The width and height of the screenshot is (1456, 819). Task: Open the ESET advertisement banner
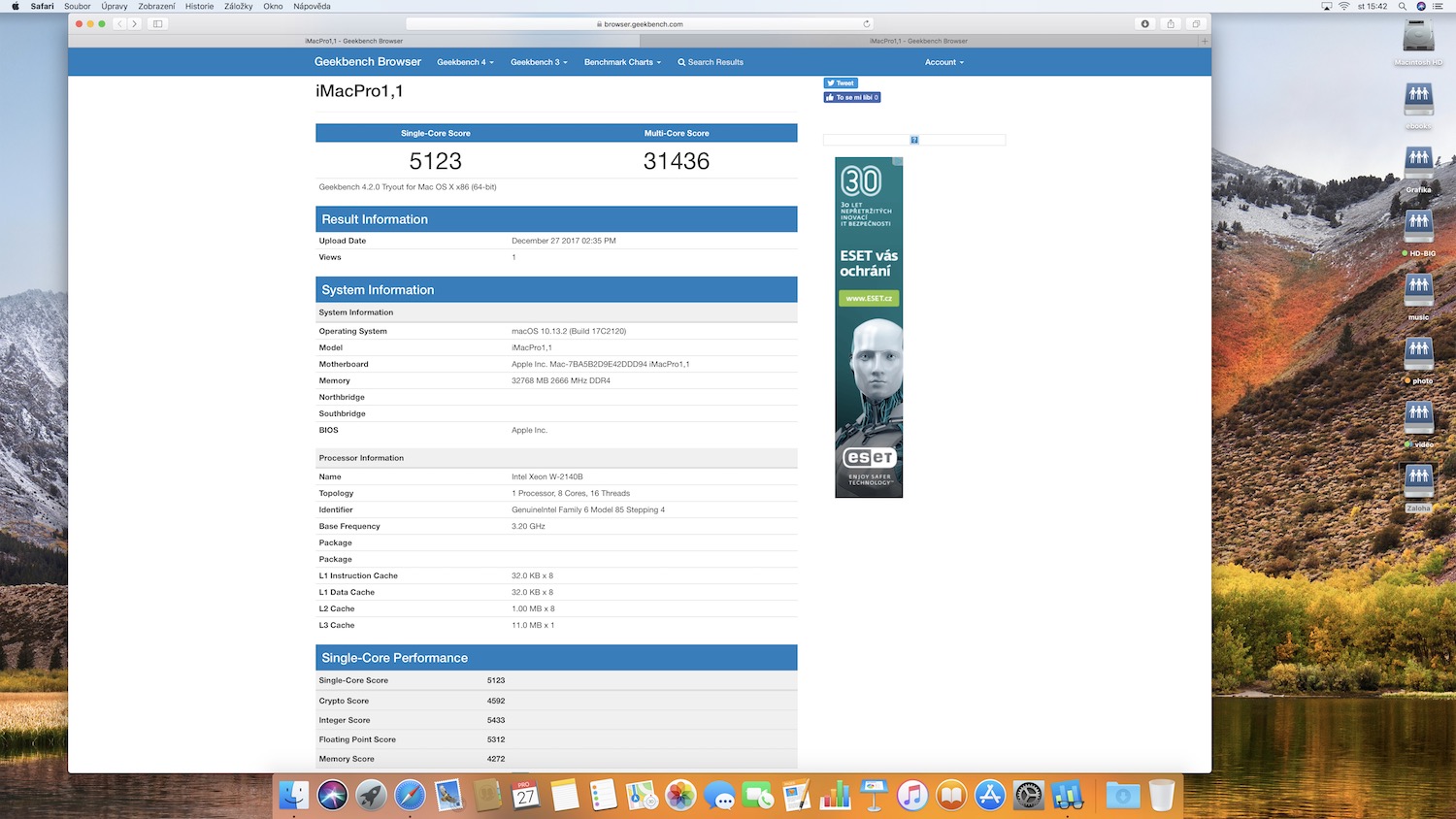coord(869,328)
